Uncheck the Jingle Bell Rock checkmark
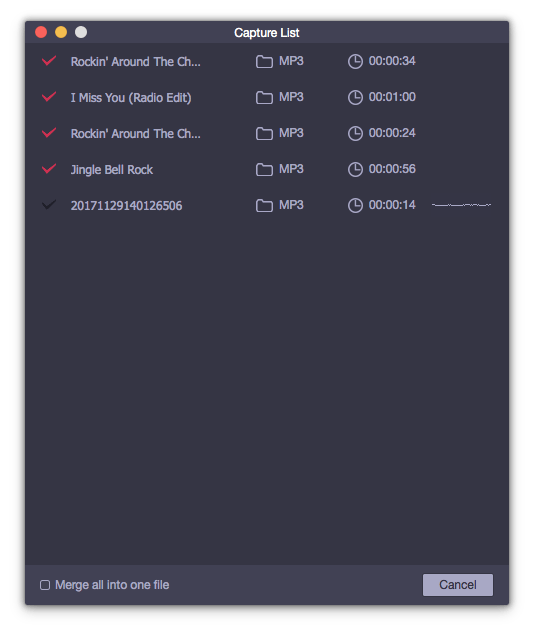This screenshot has height=634, width=534. tap(49, 169)
